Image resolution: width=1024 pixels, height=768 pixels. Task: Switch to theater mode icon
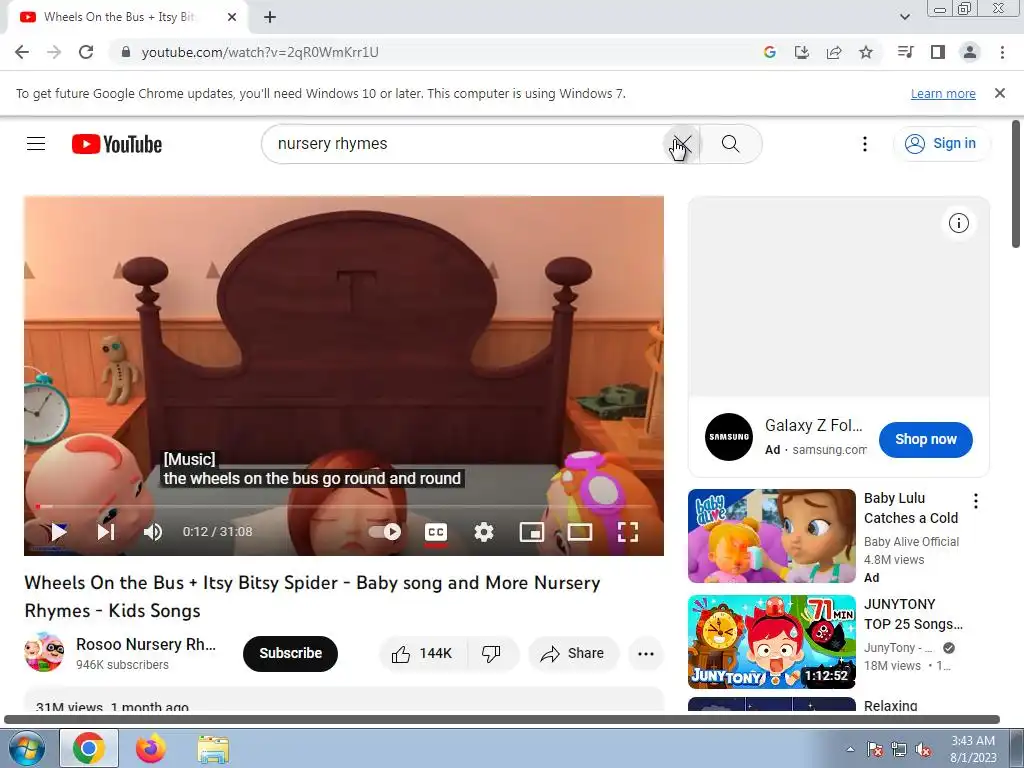(x=580, y=532)
